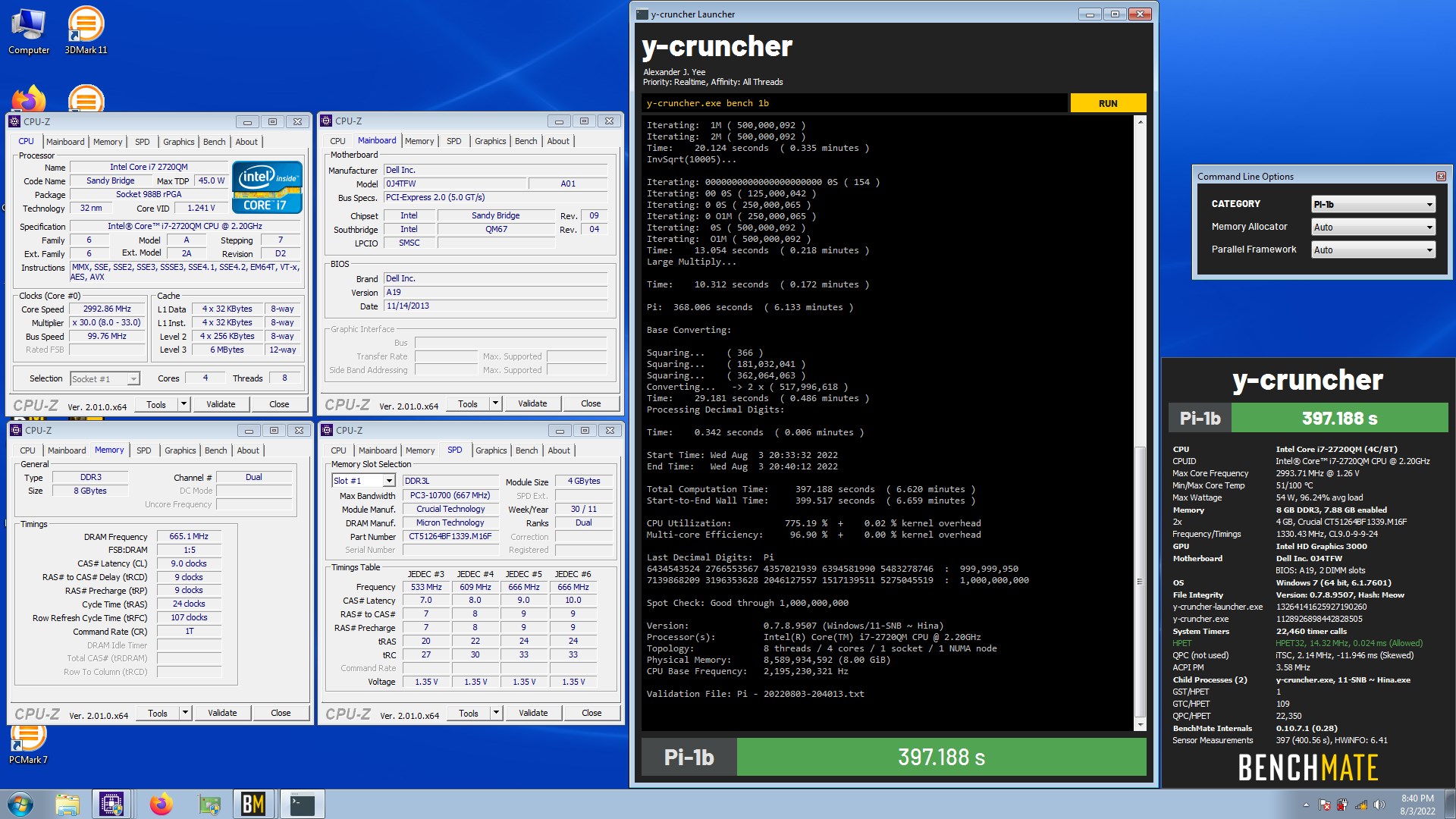This screenshot has width=1456, height=819.
Task: Click Close button in CPU-Z CPU window
Action: (x=279, y=404)
